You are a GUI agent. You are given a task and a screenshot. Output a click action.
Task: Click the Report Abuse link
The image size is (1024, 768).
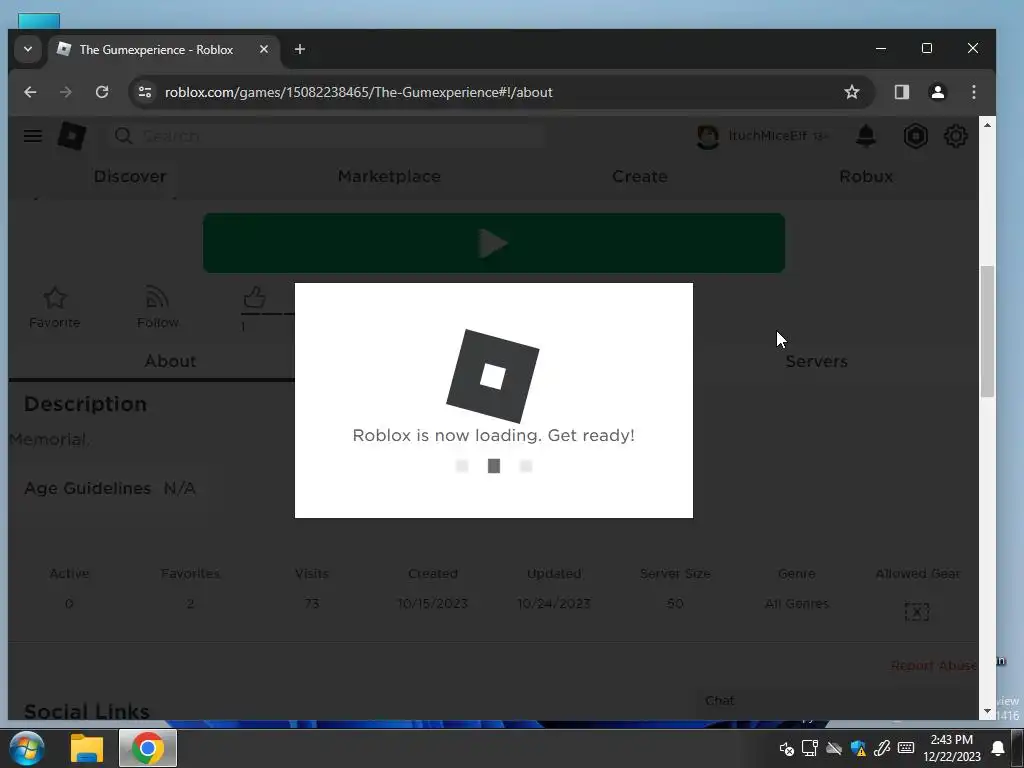(x=934, y=665)
